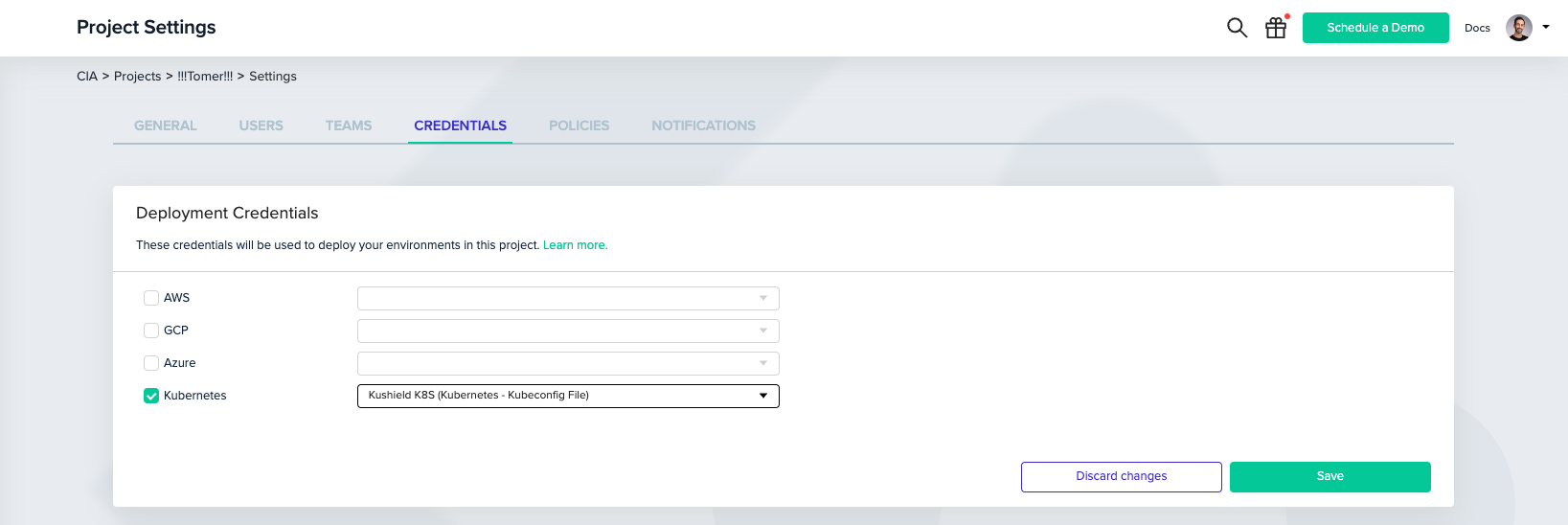The image size is (1568, 525).
Task: Uncheck the Kubernetes checkbox
Action: pos(151,396)
